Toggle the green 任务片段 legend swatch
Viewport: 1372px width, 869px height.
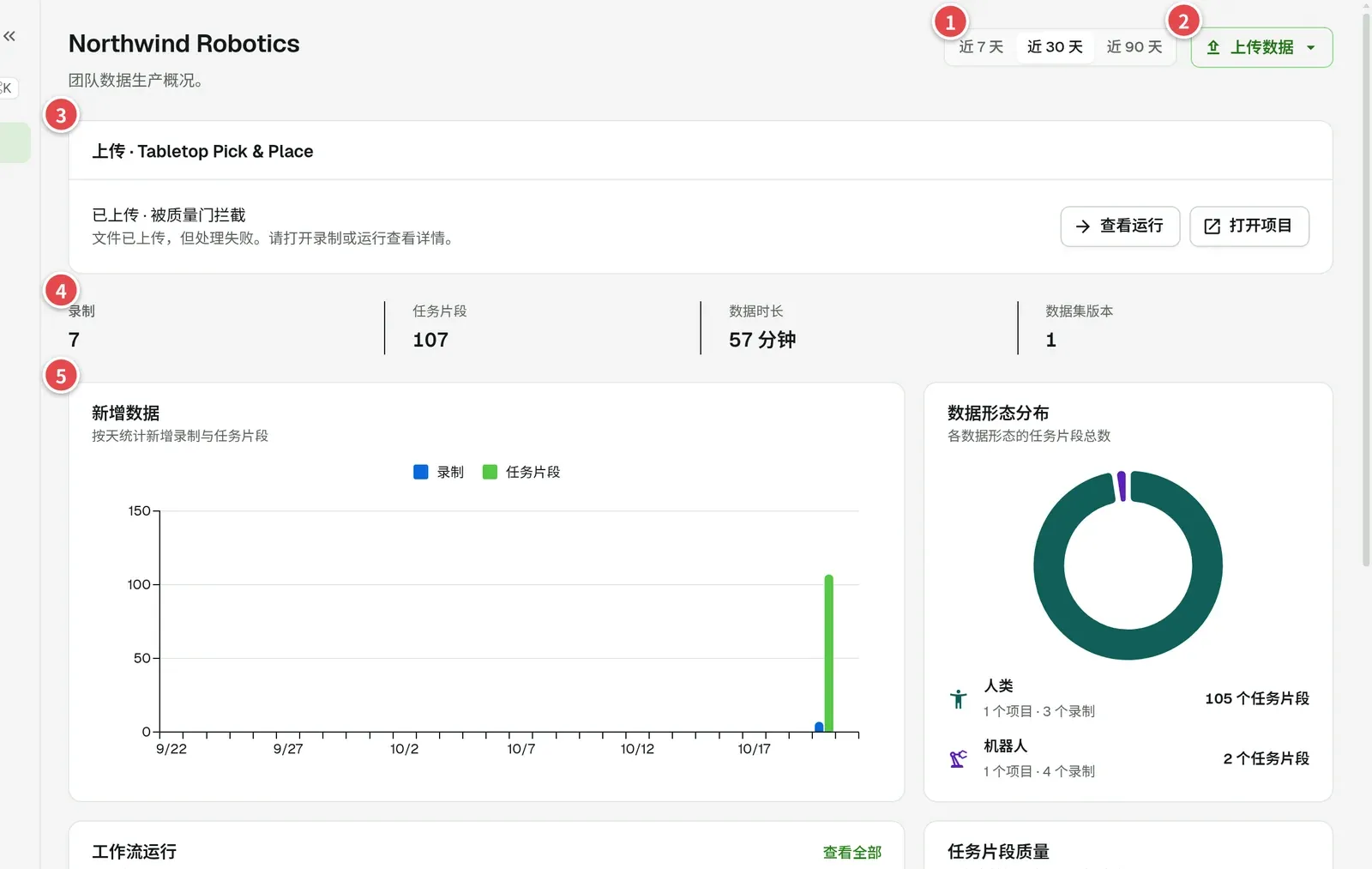click(x=490, y=472)
